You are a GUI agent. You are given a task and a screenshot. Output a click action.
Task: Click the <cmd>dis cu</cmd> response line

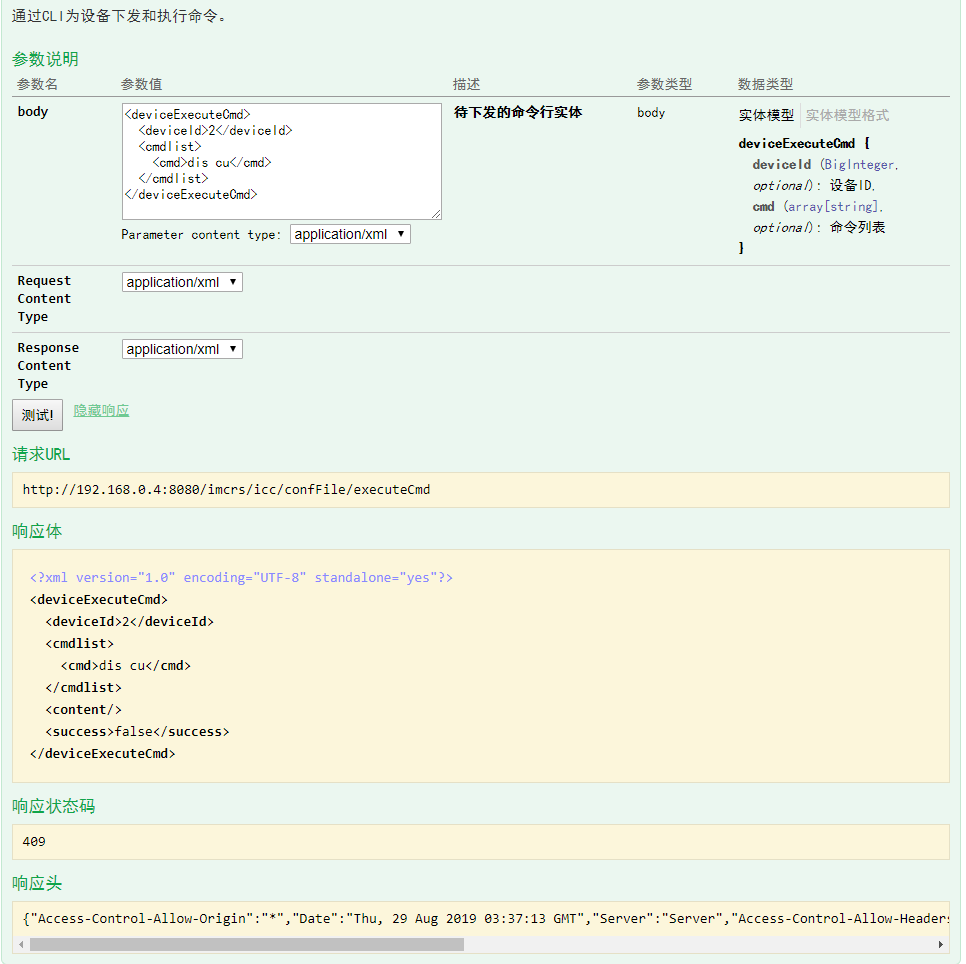[x=126, y=666]
